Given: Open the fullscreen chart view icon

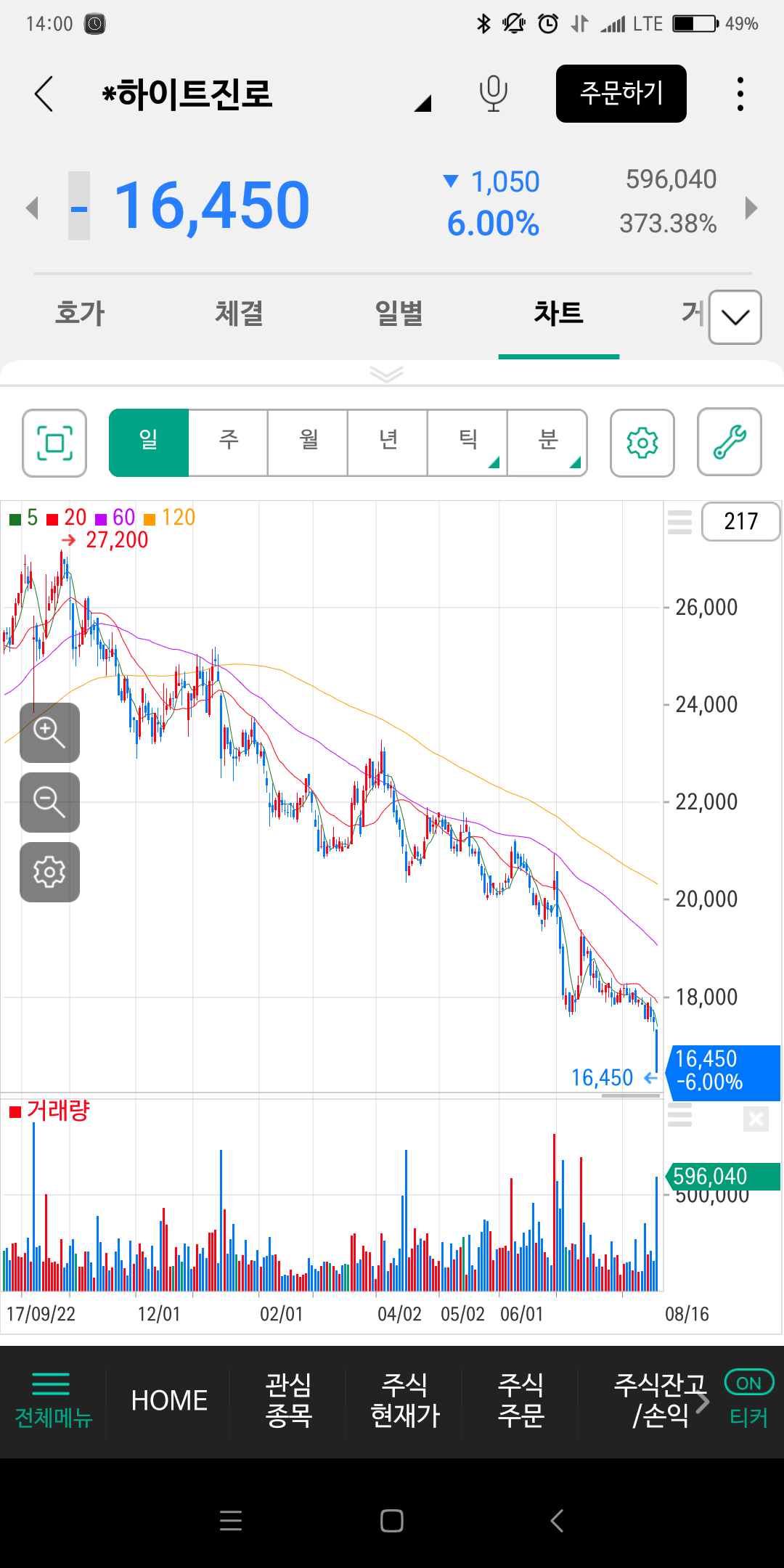Looking at the screenshot, I should [54, 443].
